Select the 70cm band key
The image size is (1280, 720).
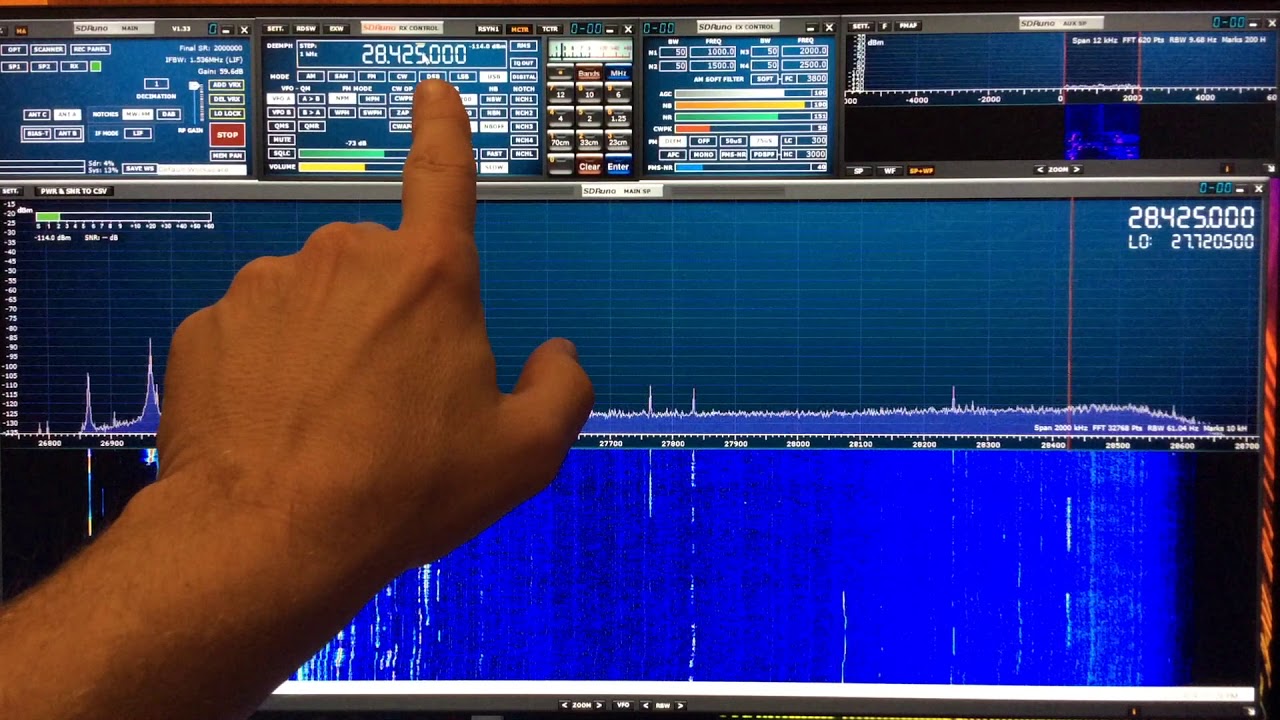click(x=560, y=141)
